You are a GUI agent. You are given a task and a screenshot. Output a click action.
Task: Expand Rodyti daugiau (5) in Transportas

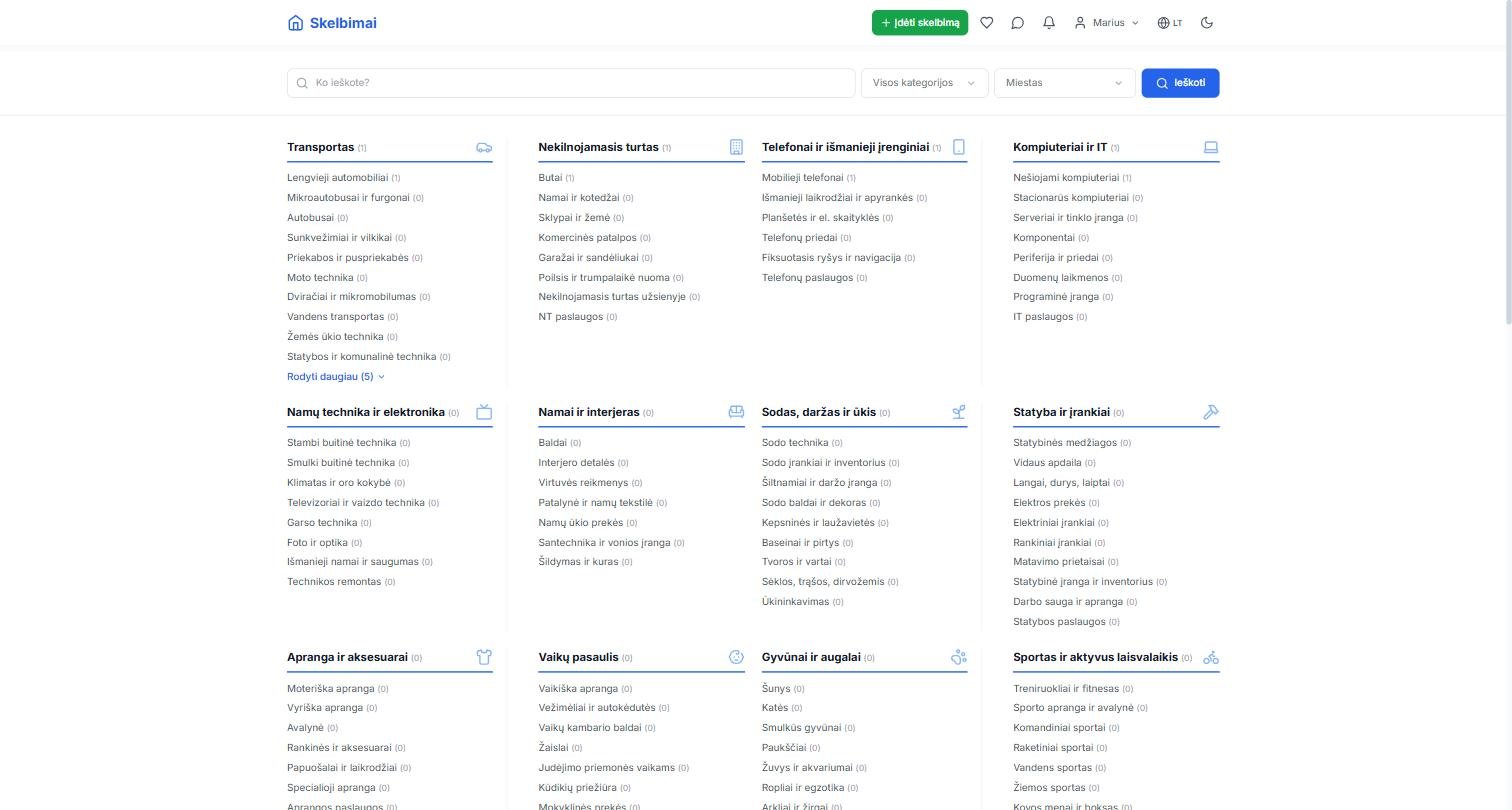pyautogui.click(x=336, y=377)
